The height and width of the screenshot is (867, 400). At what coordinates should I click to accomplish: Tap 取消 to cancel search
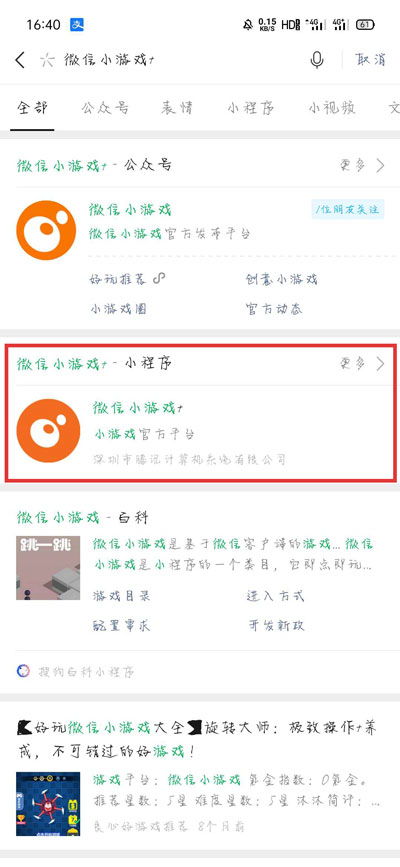(370, 60)
